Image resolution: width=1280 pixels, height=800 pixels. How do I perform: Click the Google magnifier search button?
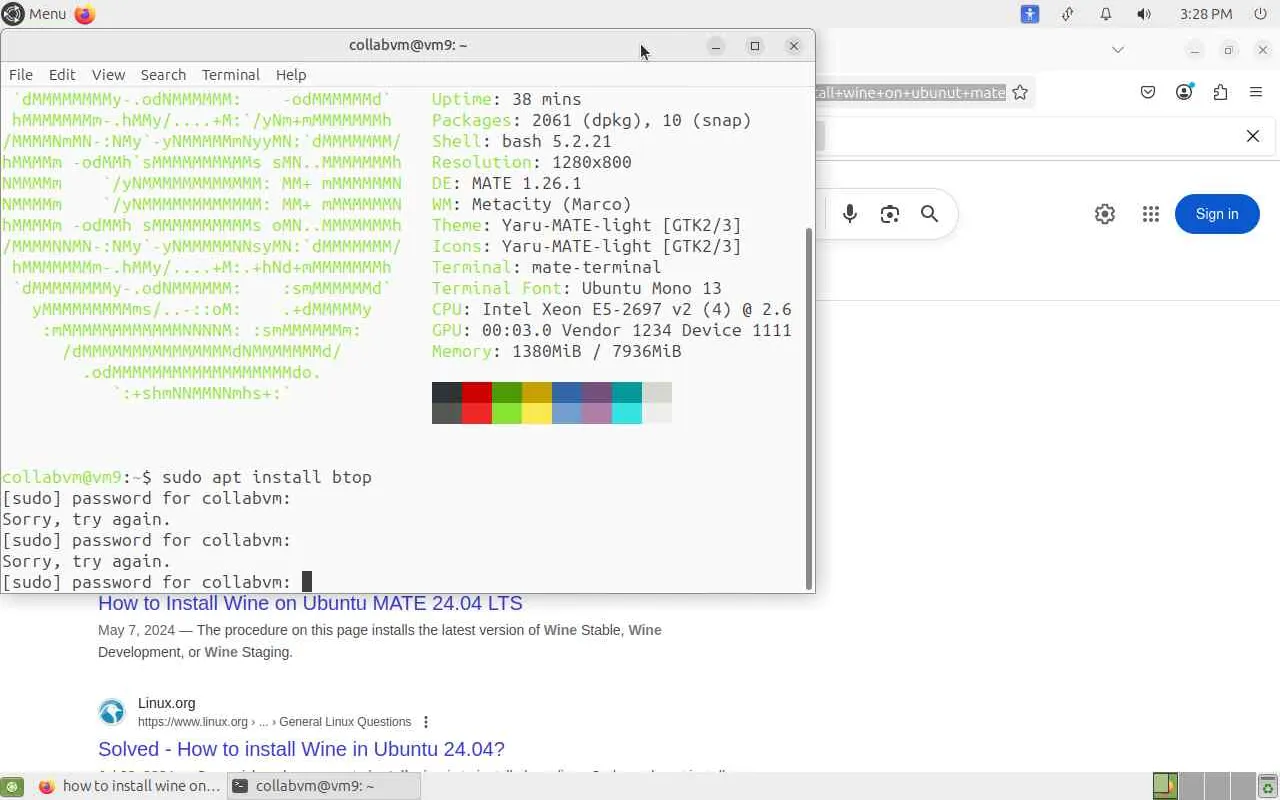pos(930,214)
